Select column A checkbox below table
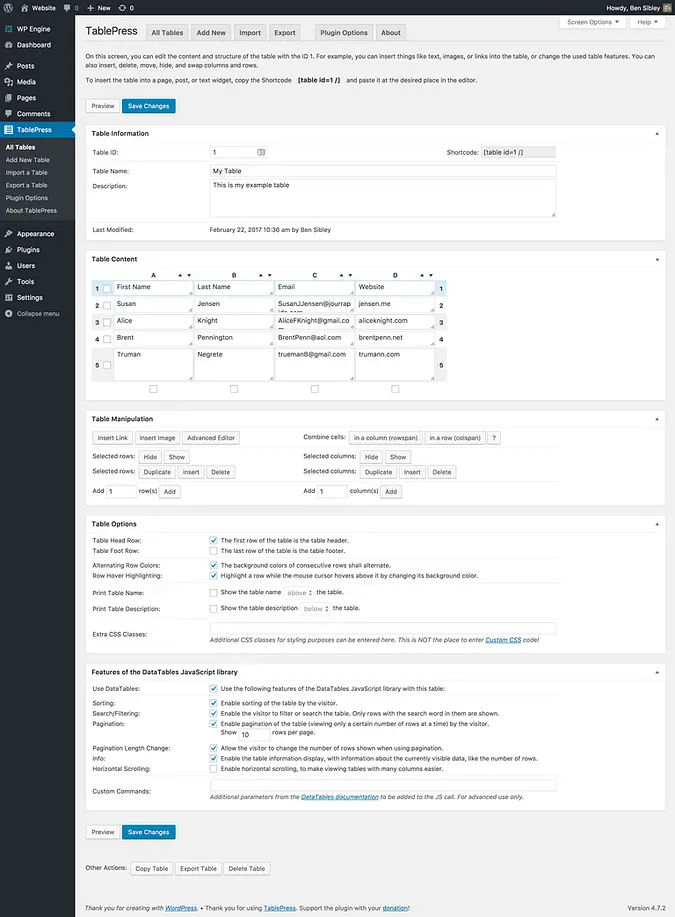 point(153,389)
